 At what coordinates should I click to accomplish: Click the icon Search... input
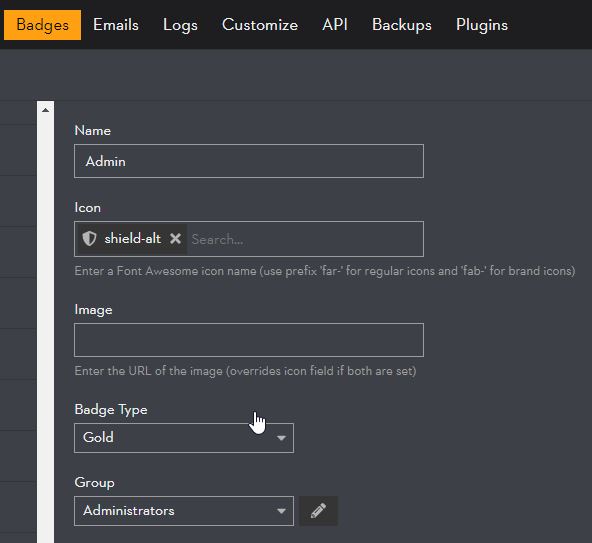coord(305,239)
